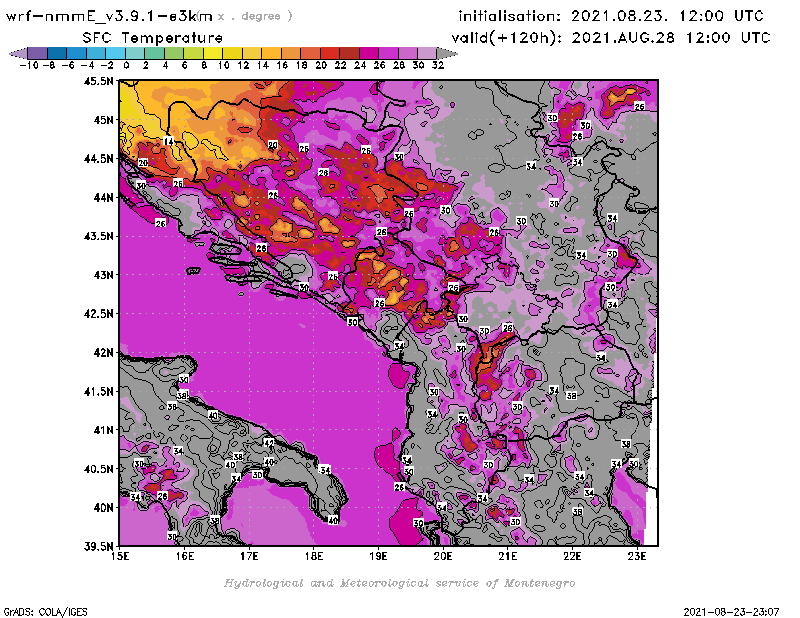800x618 pixels.
Task: Click the '42.5N' latitude axis label
Action: tap(99, 314)
